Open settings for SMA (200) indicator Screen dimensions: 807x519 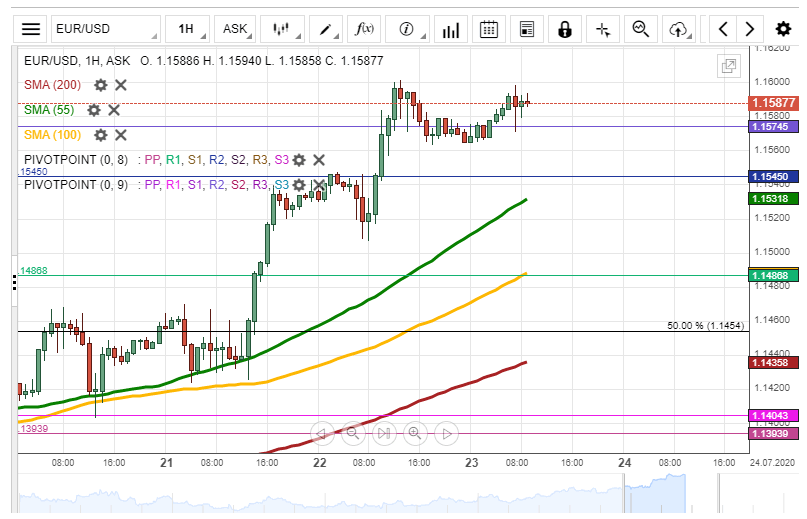(100, 85)
